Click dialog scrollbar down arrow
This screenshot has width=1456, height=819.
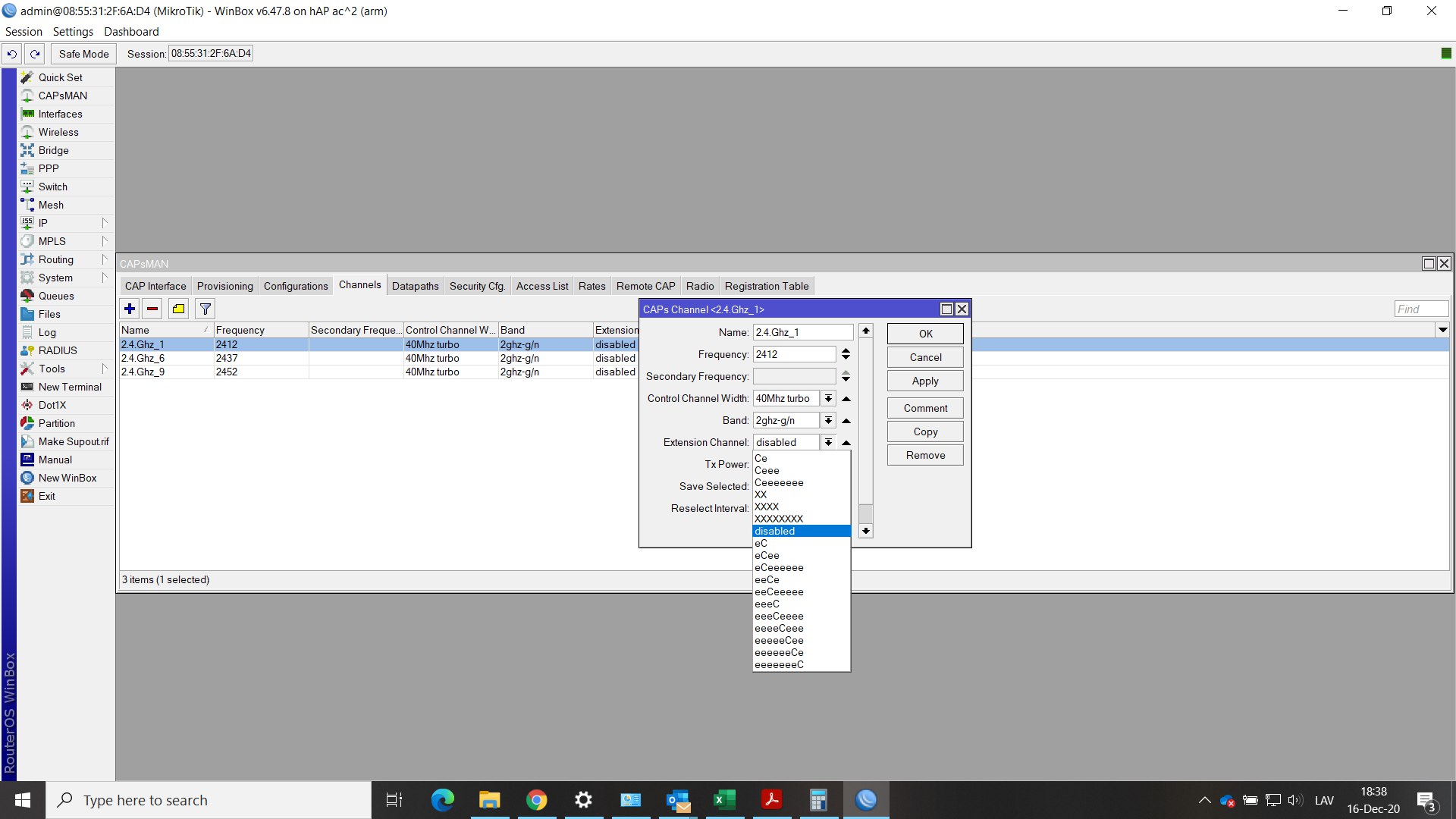click(865, 531)
